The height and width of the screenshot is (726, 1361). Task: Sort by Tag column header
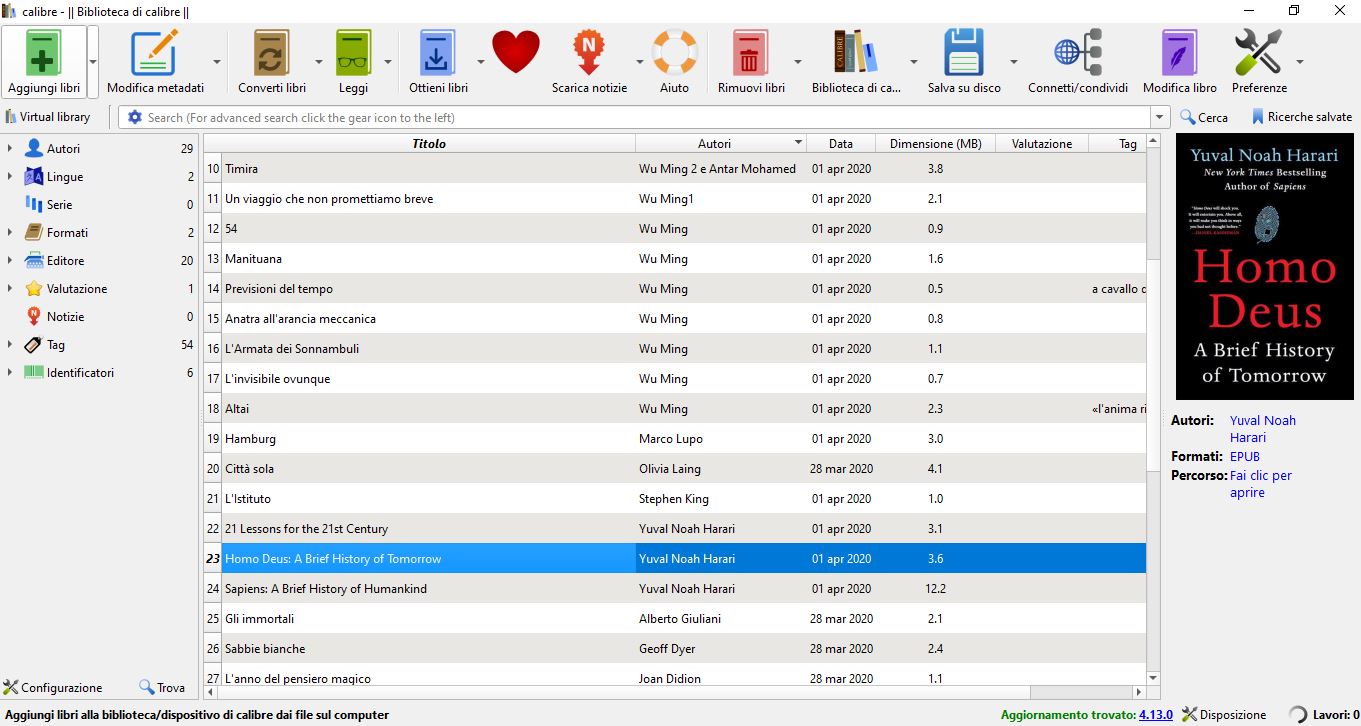(1118, 144)
